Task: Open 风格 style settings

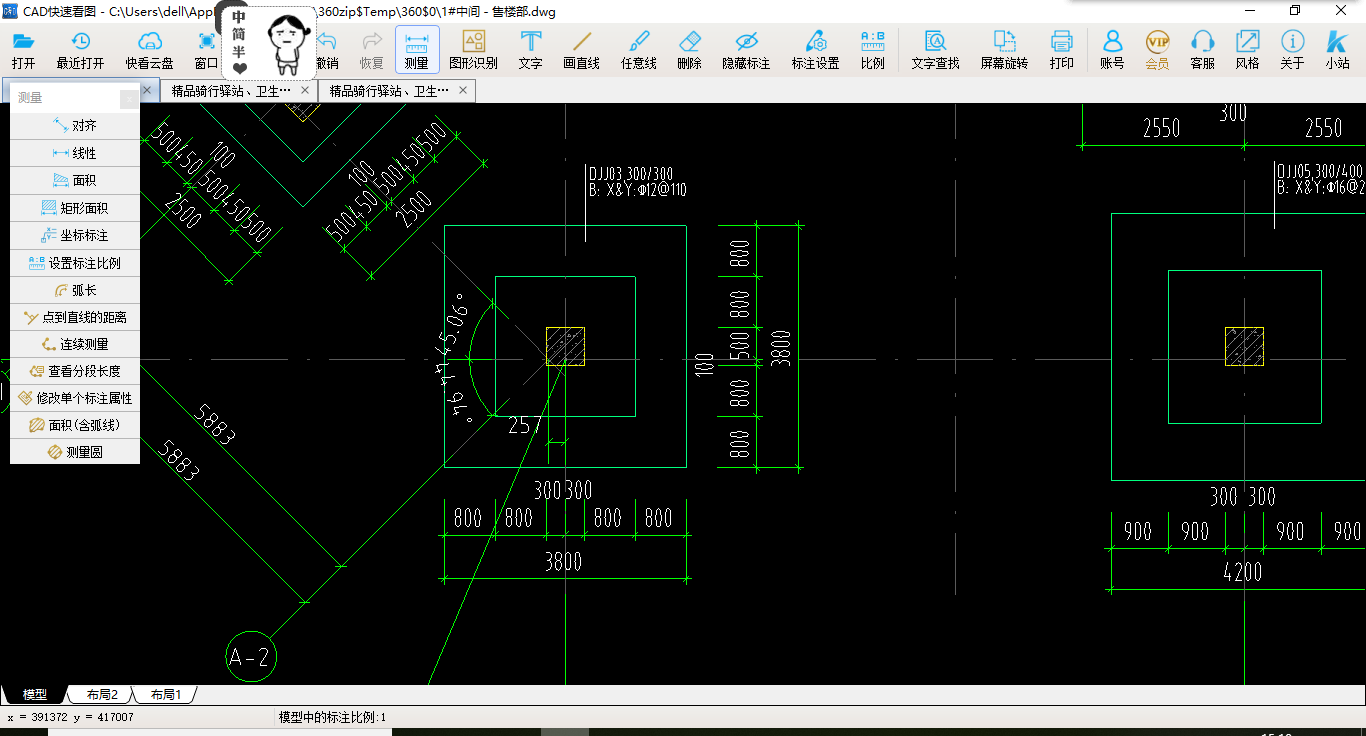Action: click(1247, 50)
